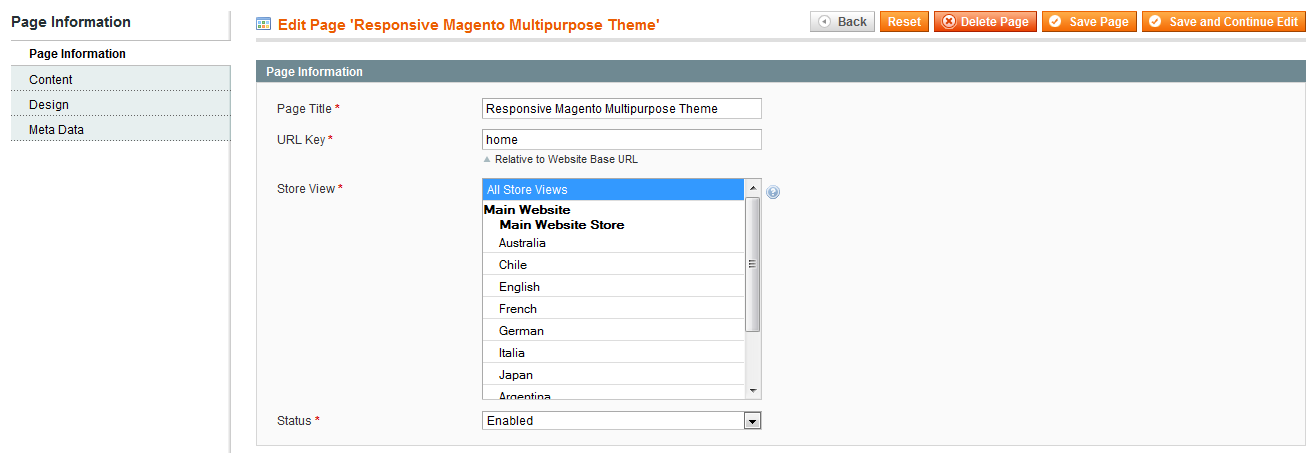
Task: Select All Store Views option
Action: pyautogui.click(x=614, y=189)
